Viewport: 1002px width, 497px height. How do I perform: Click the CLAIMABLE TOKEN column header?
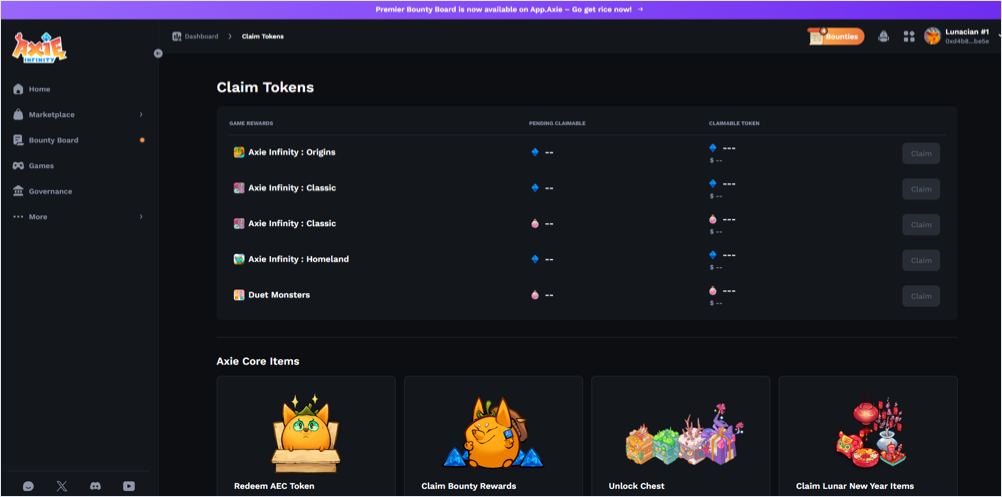734,123
